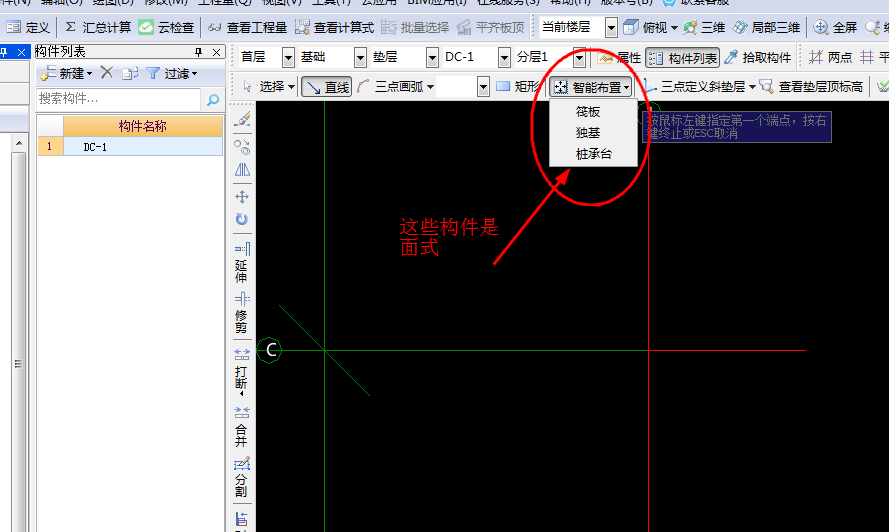Expand the DC-1 component dropdown
Screen dimensions: 889x532
[504, 57]
